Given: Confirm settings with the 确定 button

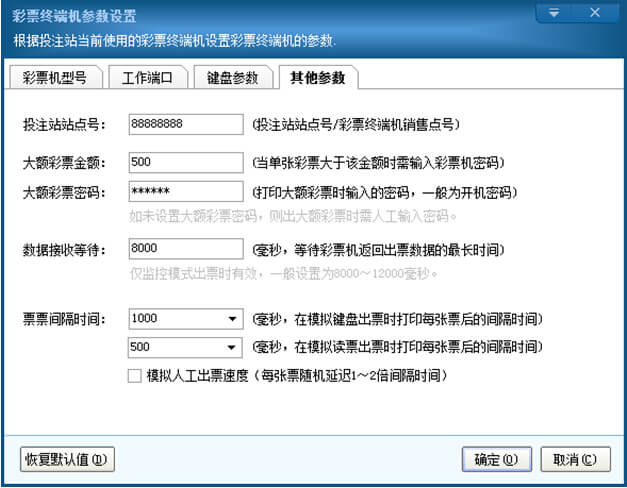Looking at the screenshot, I should [x=496, y=460].
